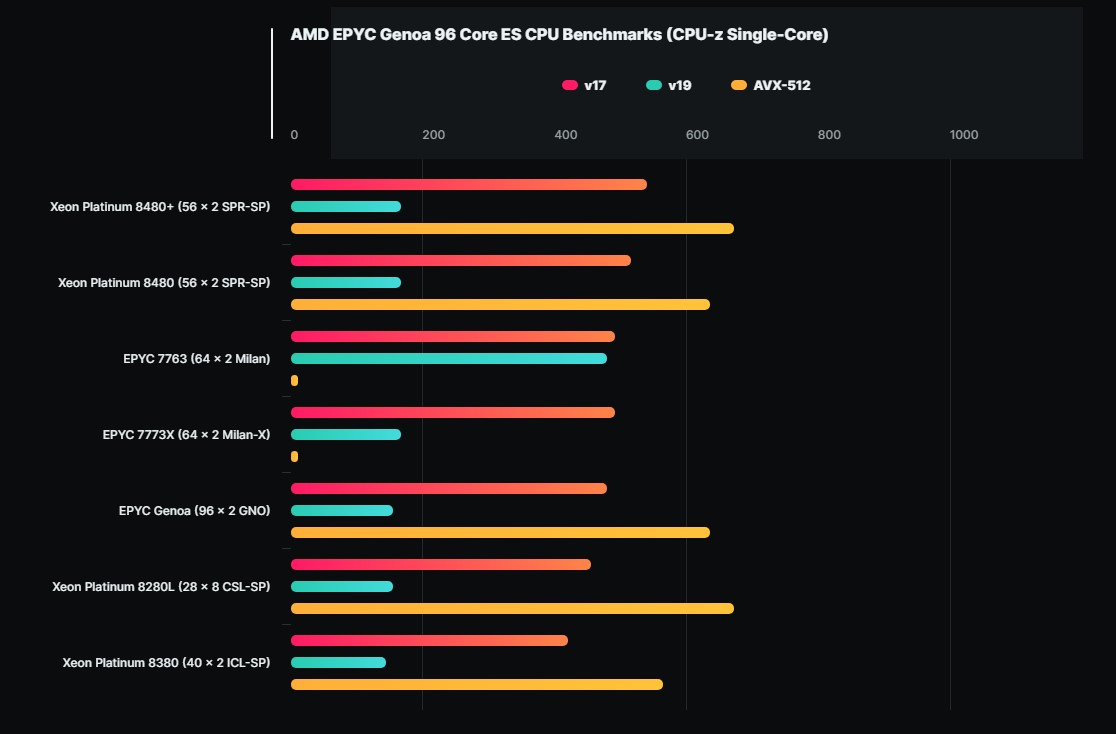Select the AVX-512 bar for Xeon Platinum 8480+
1116x734 pixels.
click(x=512, y=229)
